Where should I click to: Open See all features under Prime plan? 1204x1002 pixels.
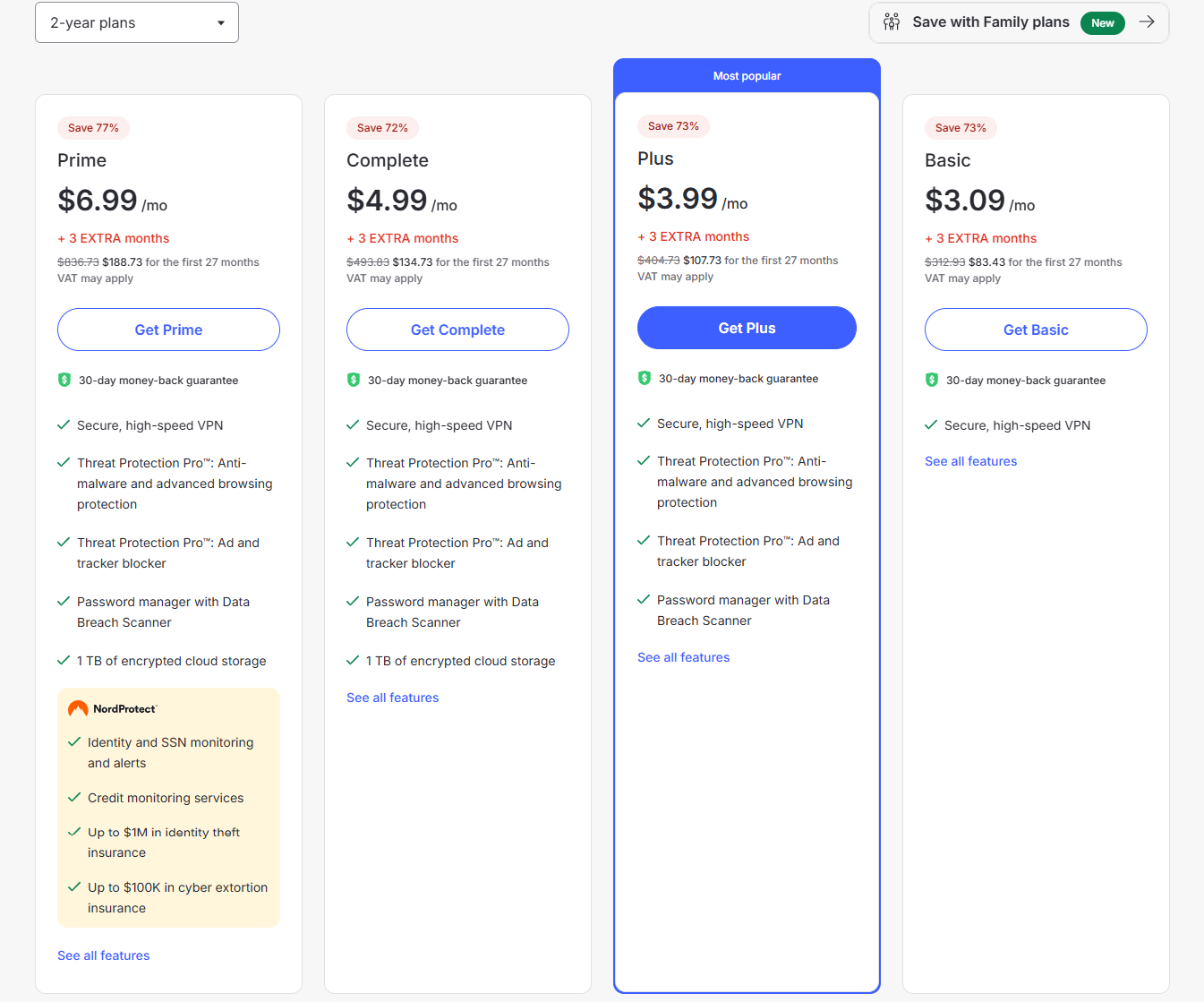104,955
